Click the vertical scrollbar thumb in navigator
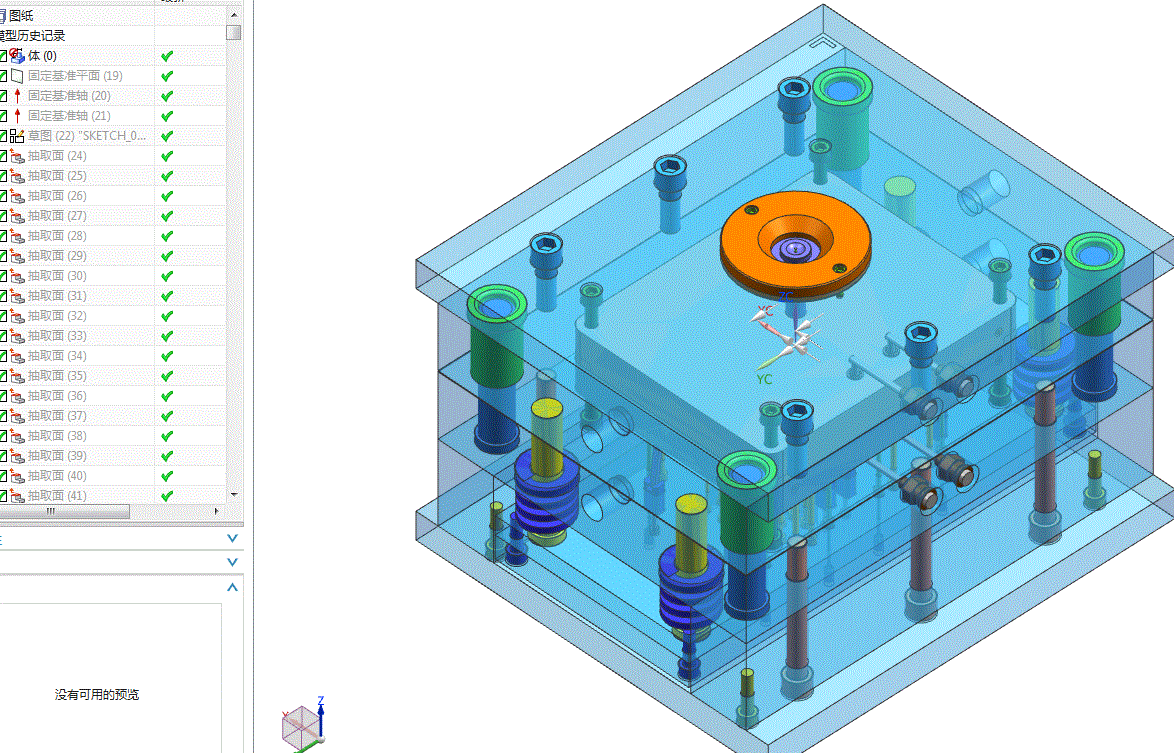The width and height of the screenshot is (1174, 753). coord(234,33)
